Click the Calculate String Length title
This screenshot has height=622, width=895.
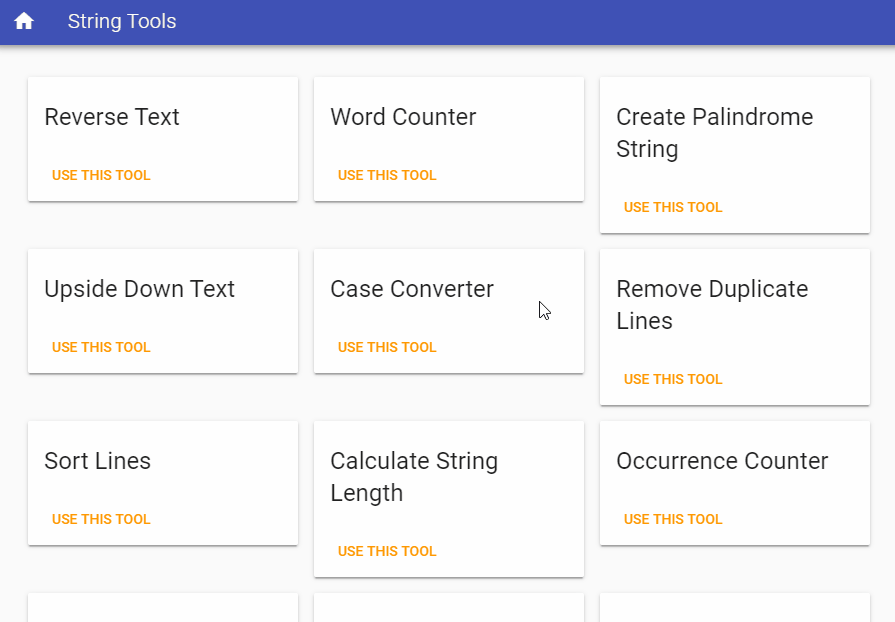[x=414, y=477]
